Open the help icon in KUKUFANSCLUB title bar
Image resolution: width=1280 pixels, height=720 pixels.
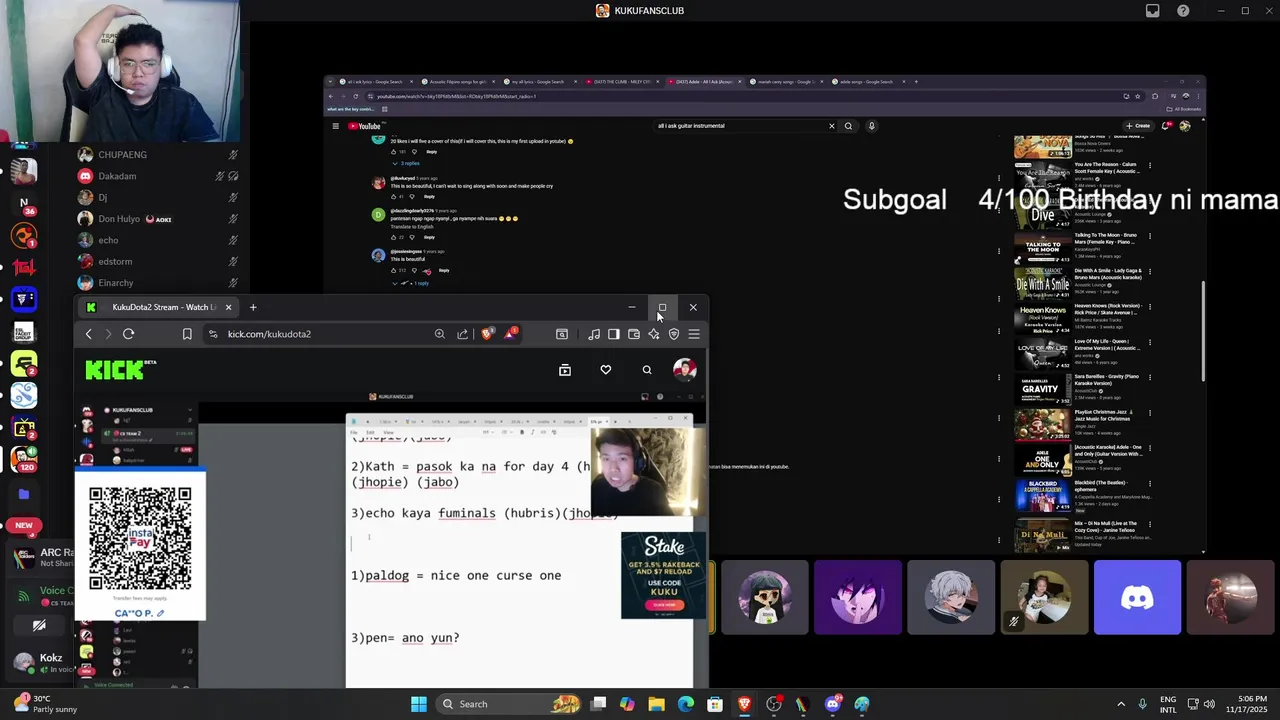(1183, 11)
